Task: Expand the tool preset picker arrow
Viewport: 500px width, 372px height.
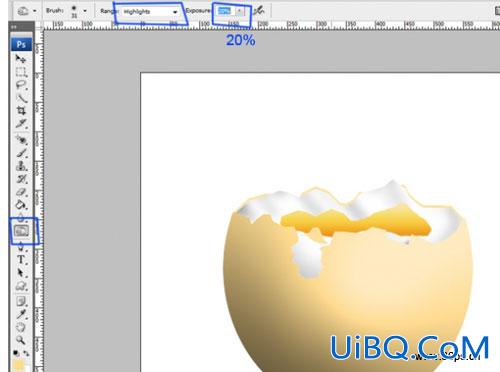Action: pos(35,11)
